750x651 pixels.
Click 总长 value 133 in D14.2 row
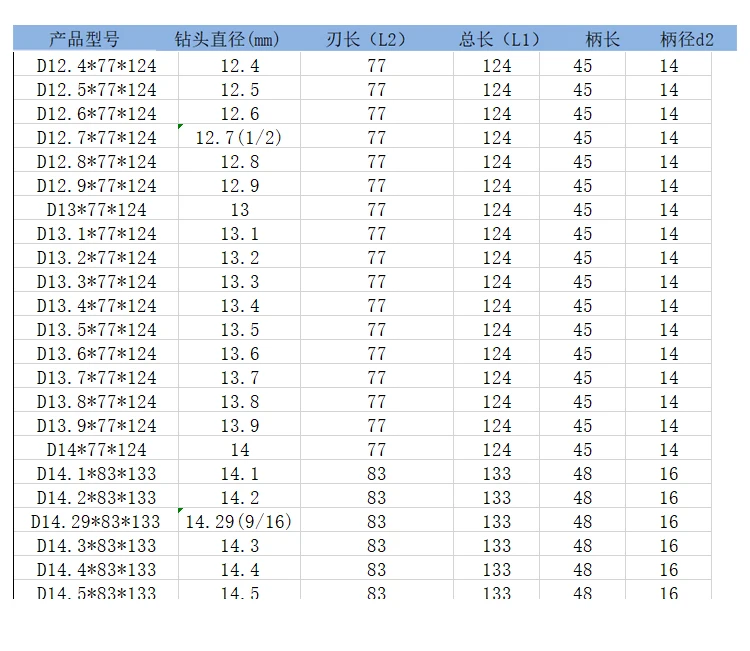tap(496, 498)
